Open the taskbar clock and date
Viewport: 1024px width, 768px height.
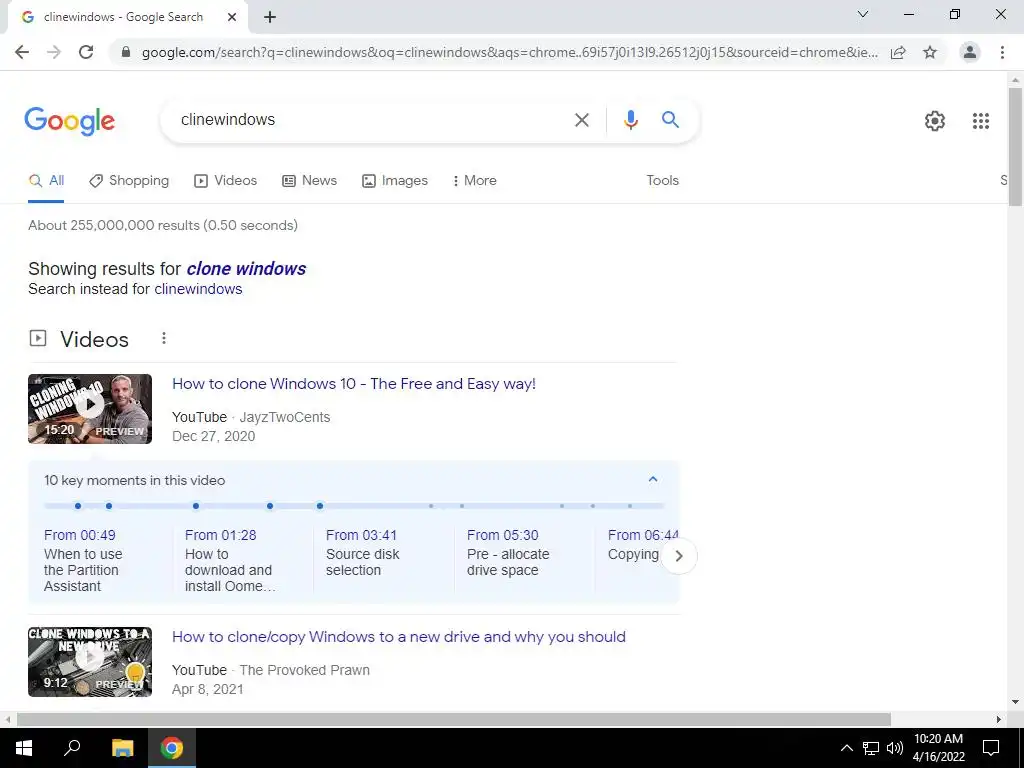click(938, 748)
